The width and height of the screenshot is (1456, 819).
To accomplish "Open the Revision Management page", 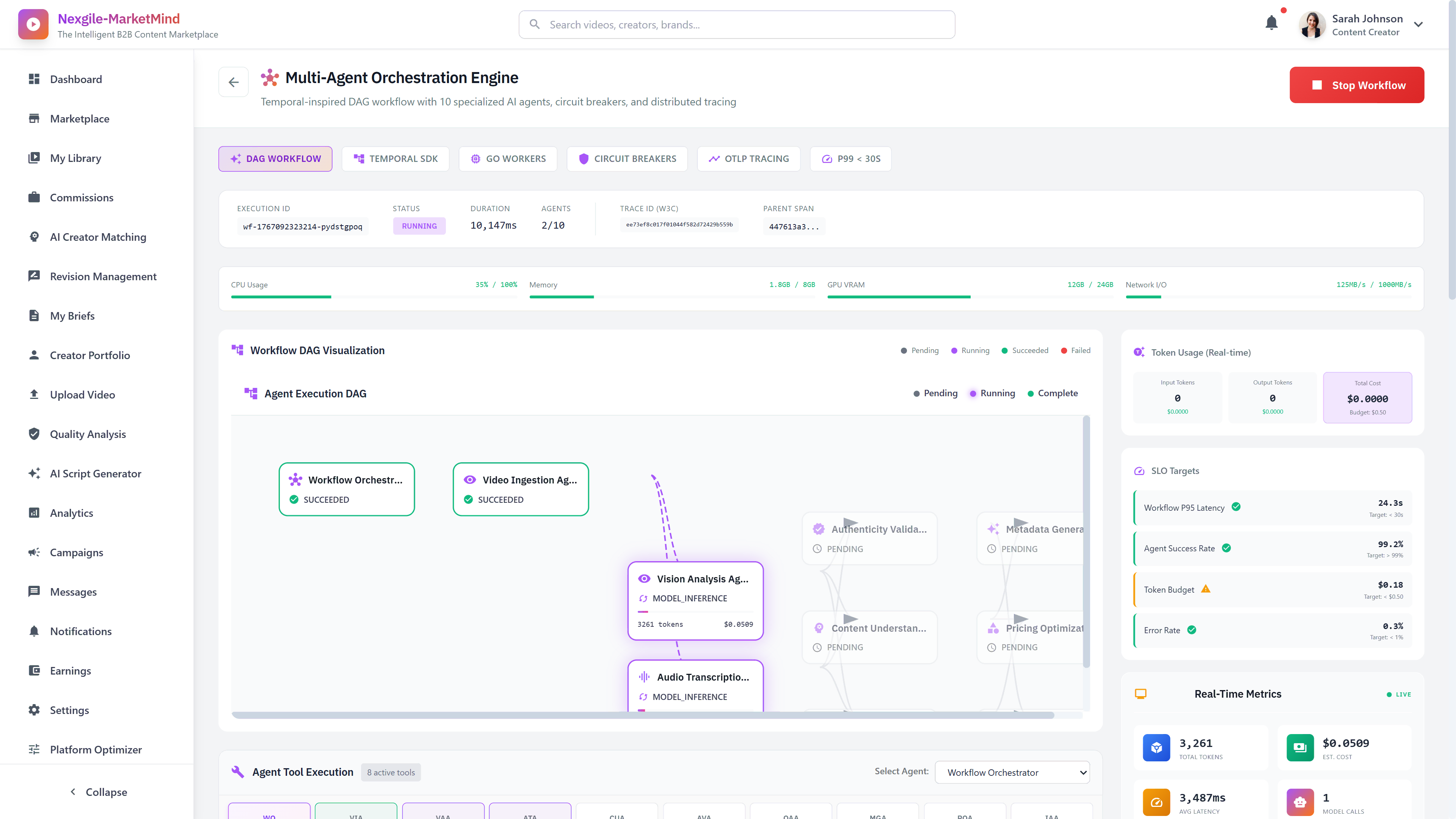I will pyautogui.click(x=103, y=276).
